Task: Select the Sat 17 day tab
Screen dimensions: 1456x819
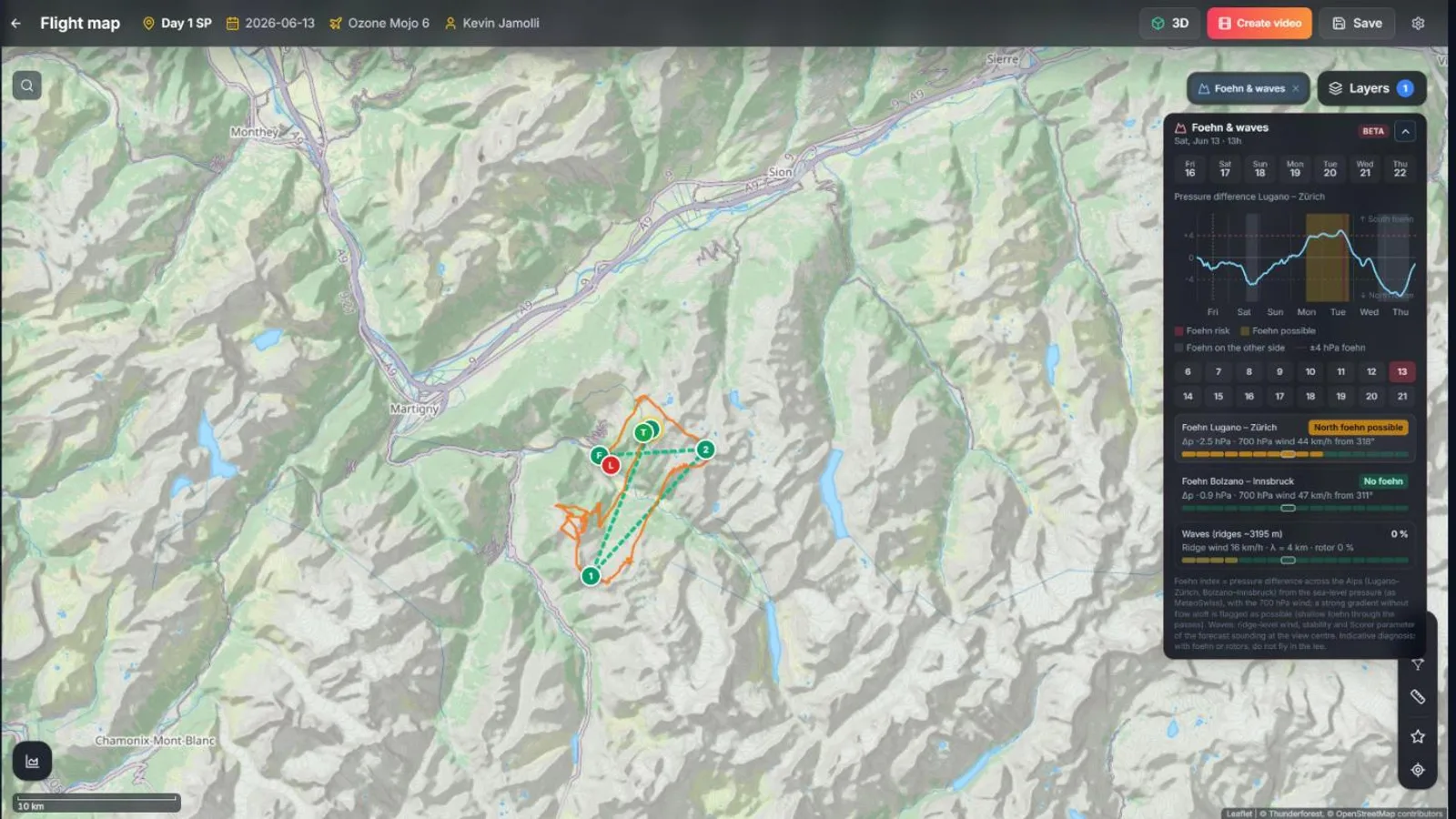Action: point(1225,169)
